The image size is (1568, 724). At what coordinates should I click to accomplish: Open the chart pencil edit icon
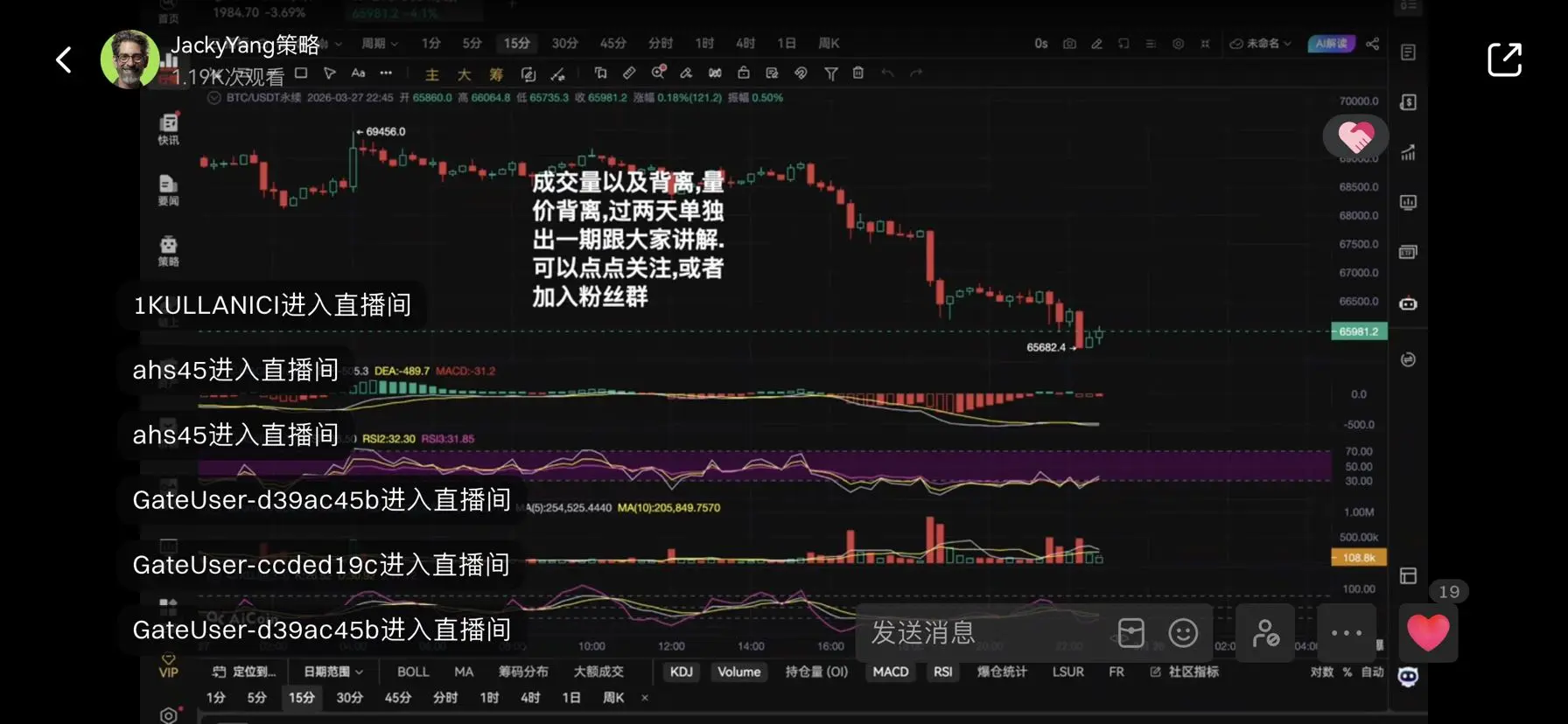(x=1096, y=43)
